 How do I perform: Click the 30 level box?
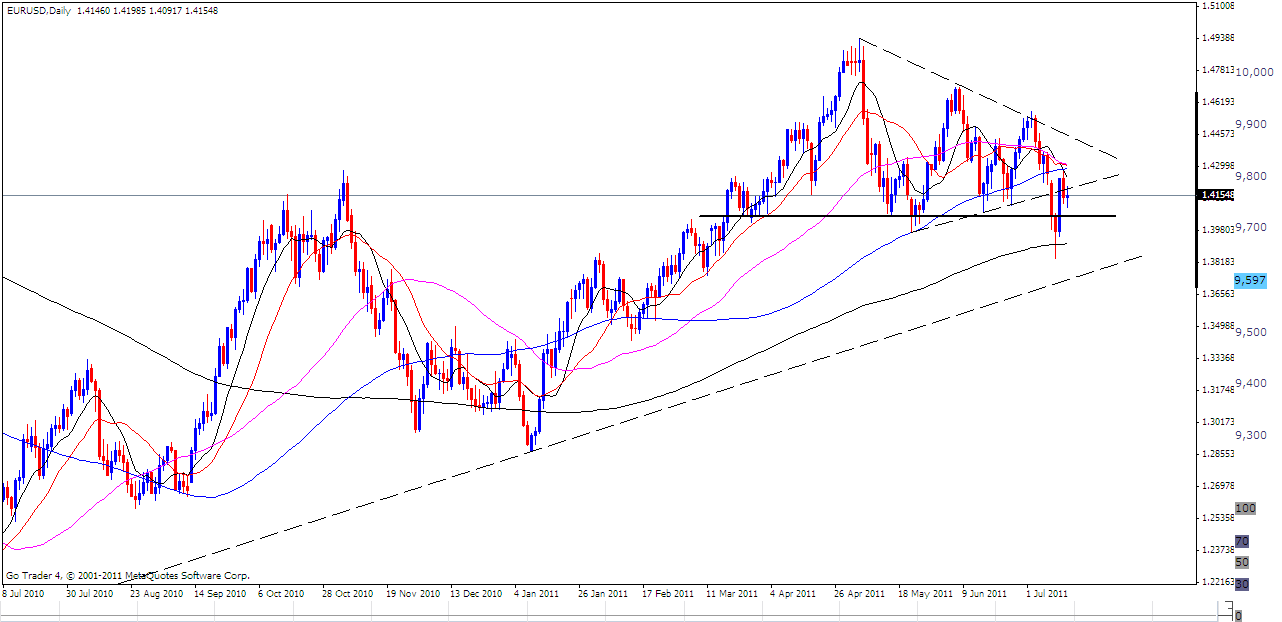pyautogui.click(x=1242, y=583)
